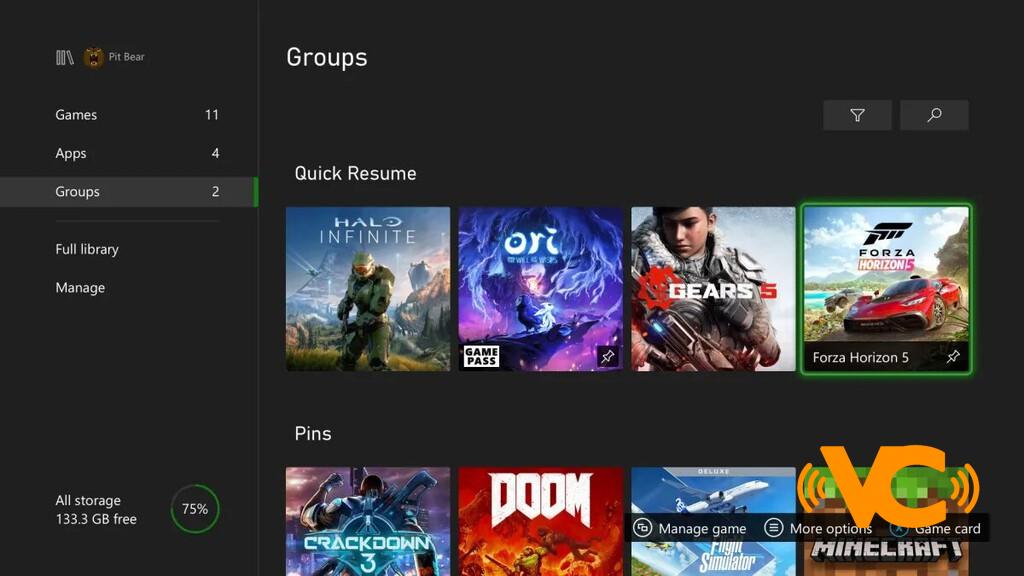Launch the Halo Infinite tile
The height and width of the screenshot is (576, 1024).
(368, 289)
